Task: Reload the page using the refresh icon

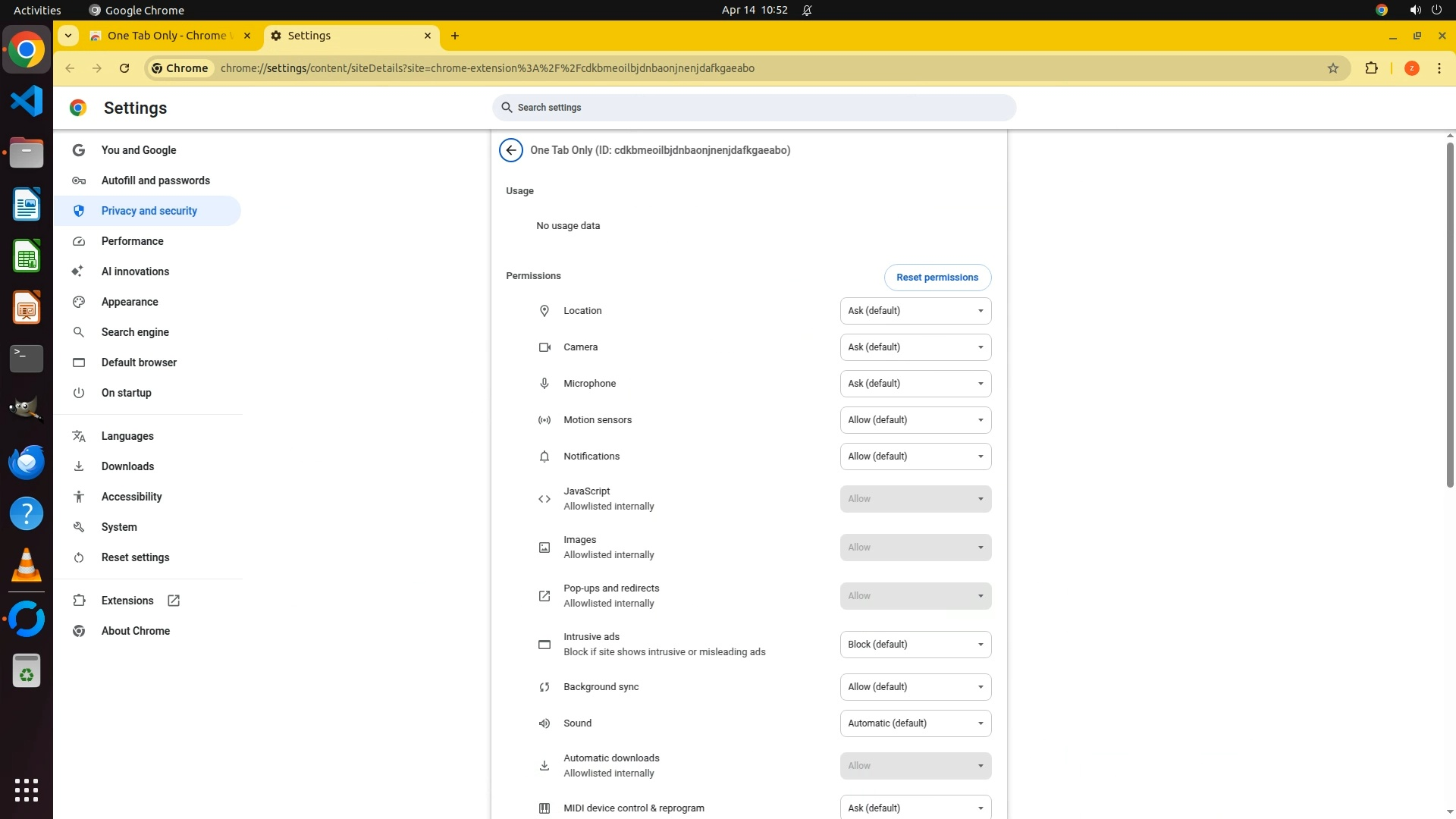Action: click(124, 68)
